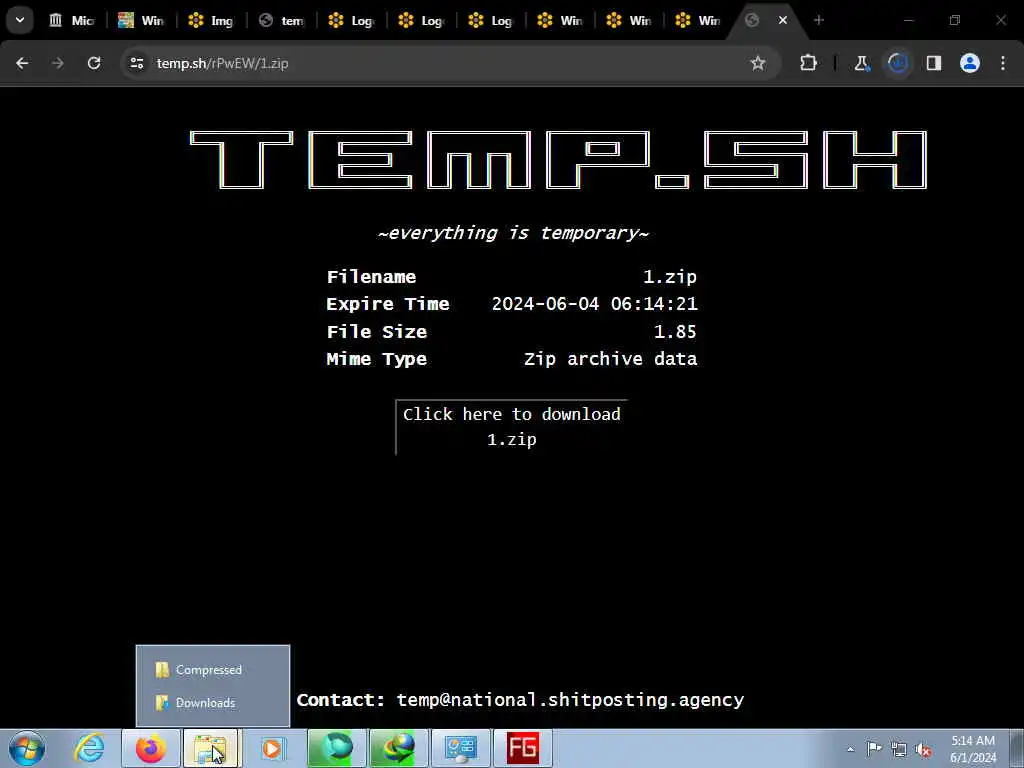Screen dimensions: 1024x768
Task: Open green globe app in taskbar
Action: [x=337, y=748]
